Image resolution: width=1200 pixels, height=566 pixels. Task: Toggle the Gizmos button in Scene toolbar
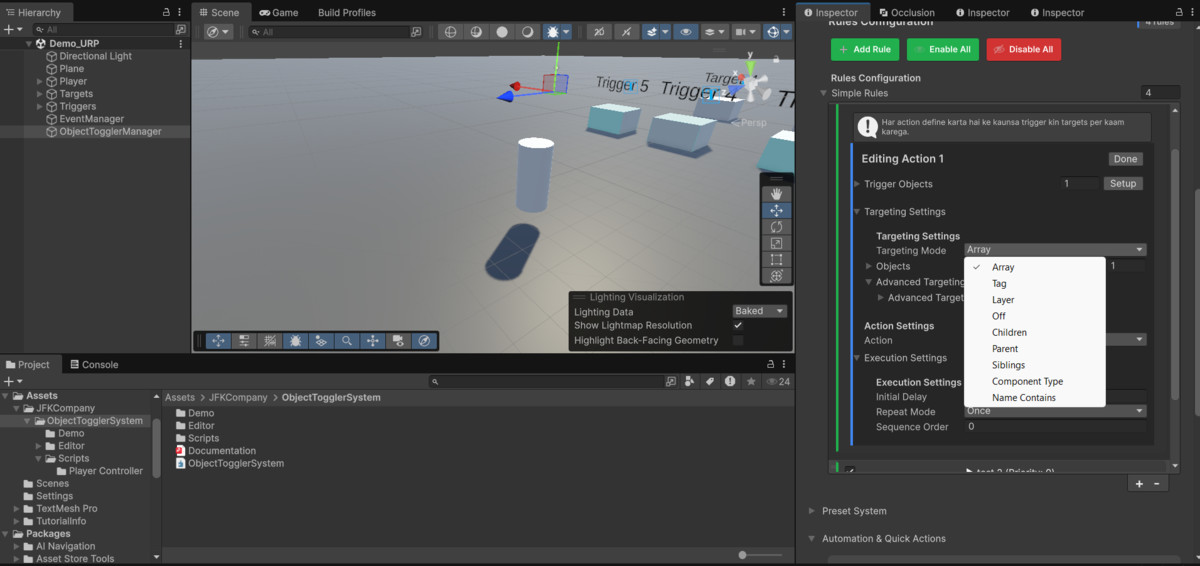point(774,32)
